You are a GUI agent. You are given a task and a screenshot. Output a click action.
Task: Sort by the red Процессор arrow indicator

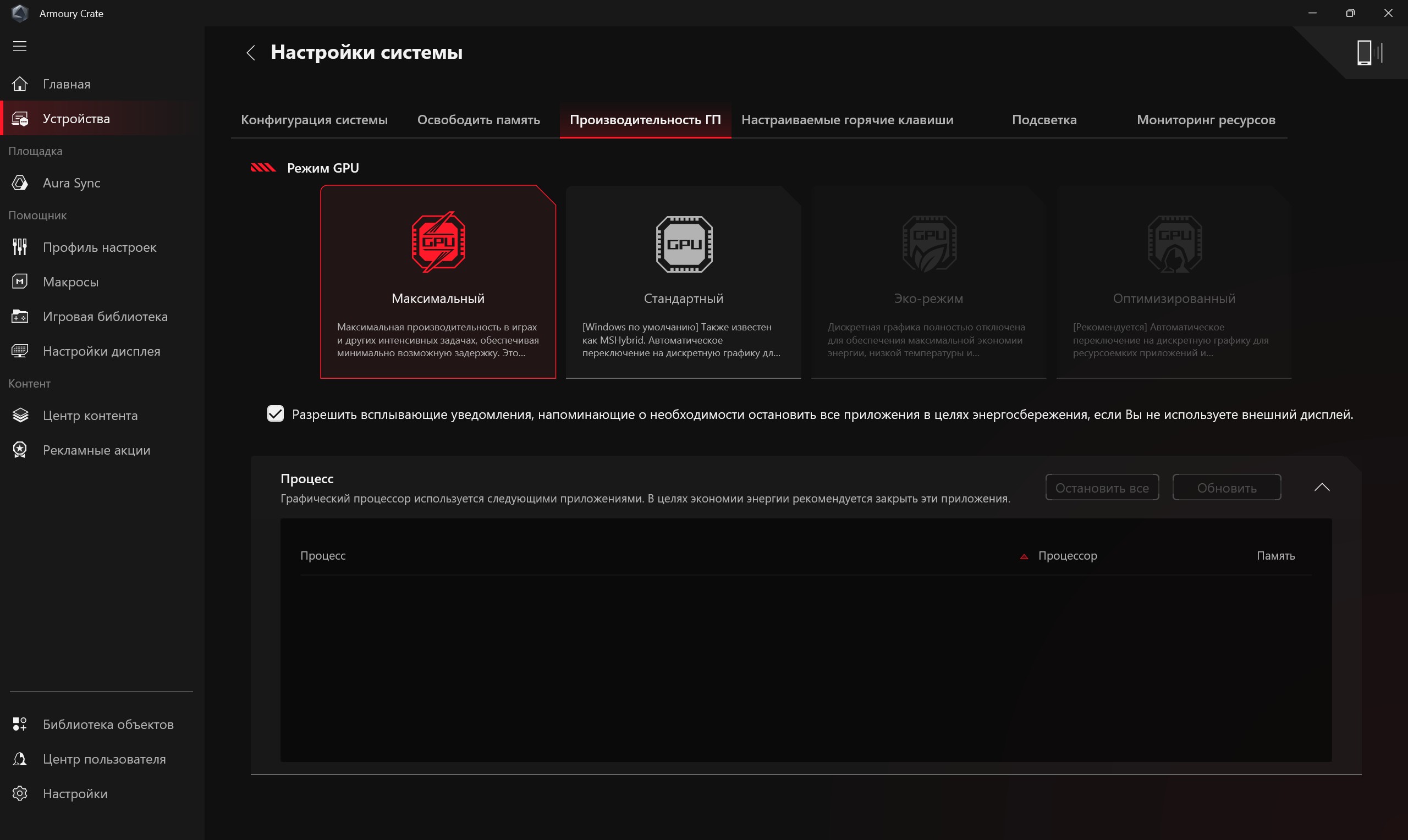click(x=1024, y=557)
